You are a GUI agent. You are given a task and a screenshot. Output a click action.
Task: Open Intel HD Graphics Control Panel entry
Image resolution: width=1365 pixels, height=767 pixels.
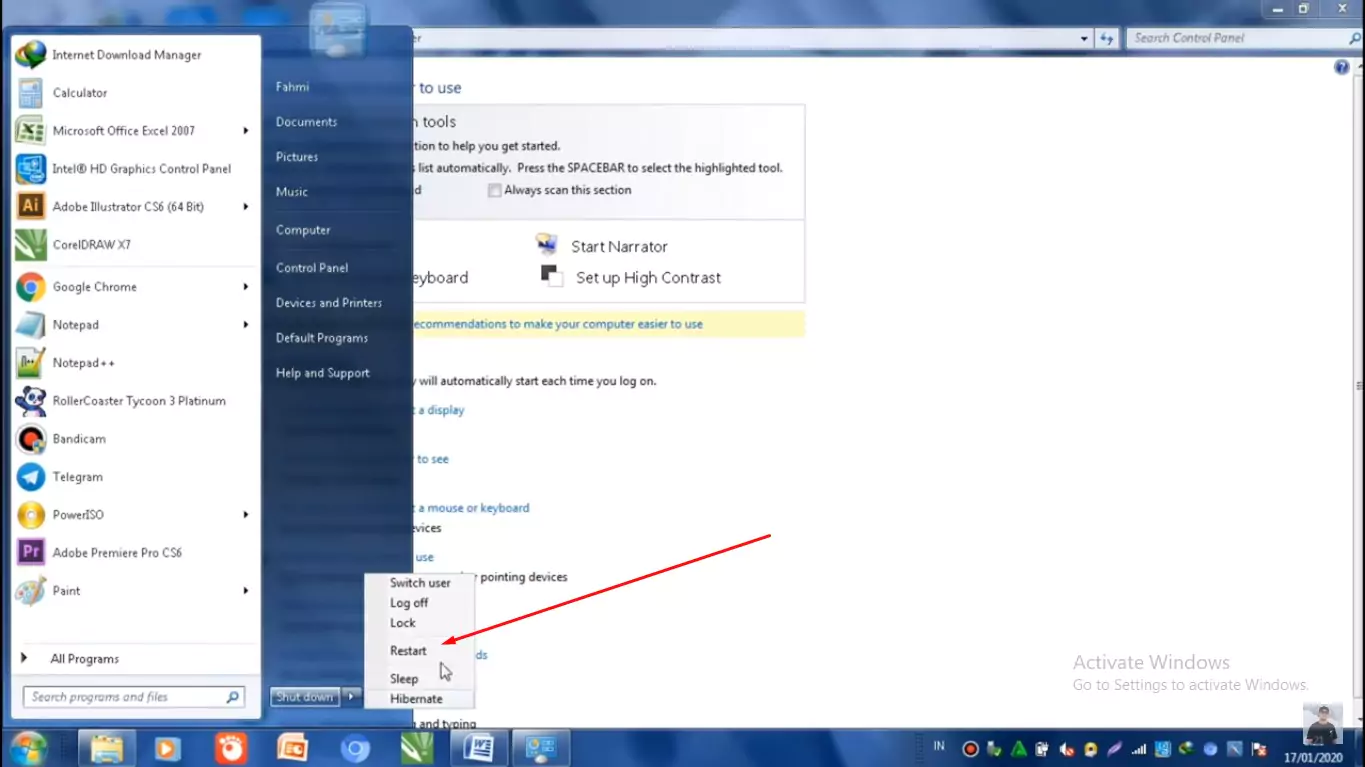pyautogui.click(x=135, y=169)
